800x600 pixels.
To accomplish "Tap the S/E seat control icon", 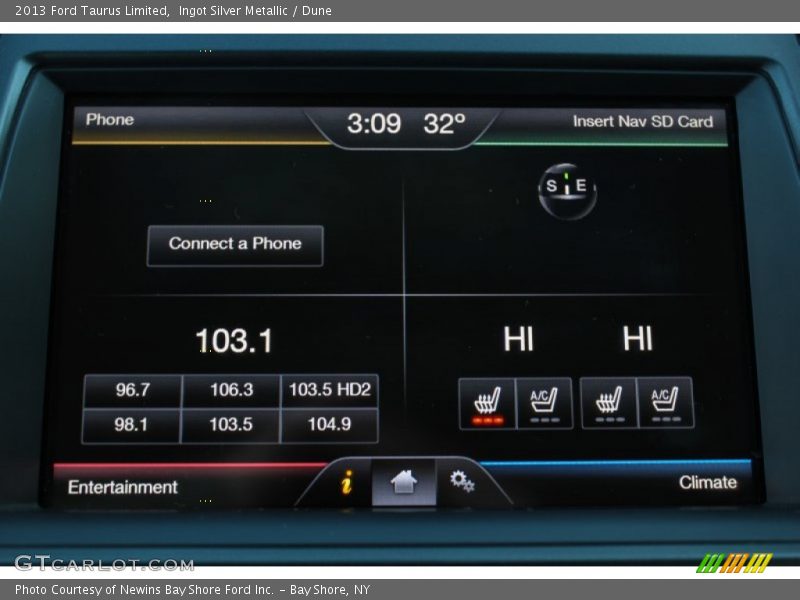I will pyautogui.click(x=567, y=186).
